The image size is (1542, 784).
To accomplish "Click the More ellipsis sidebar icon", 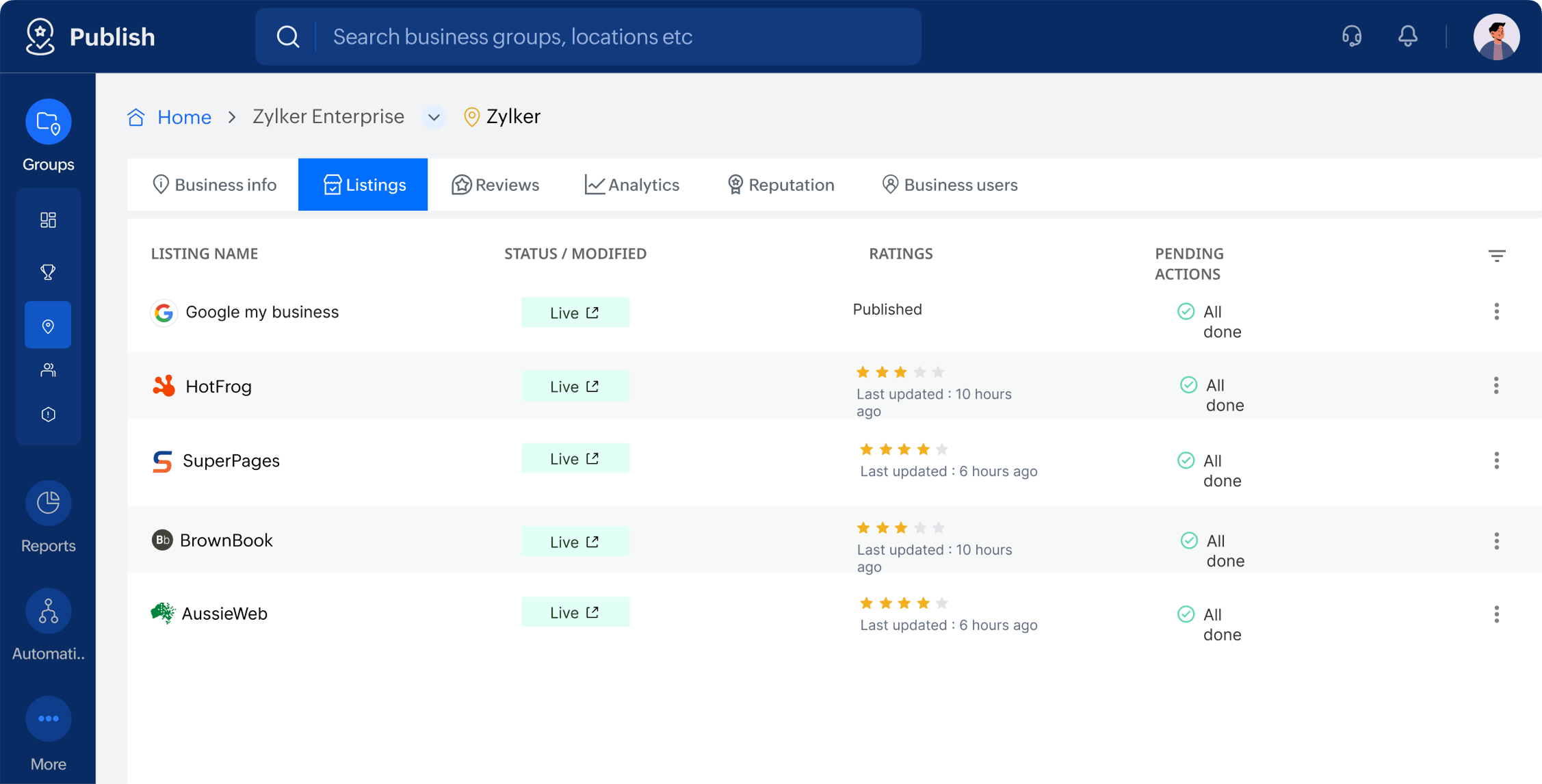I will [48, 718].
